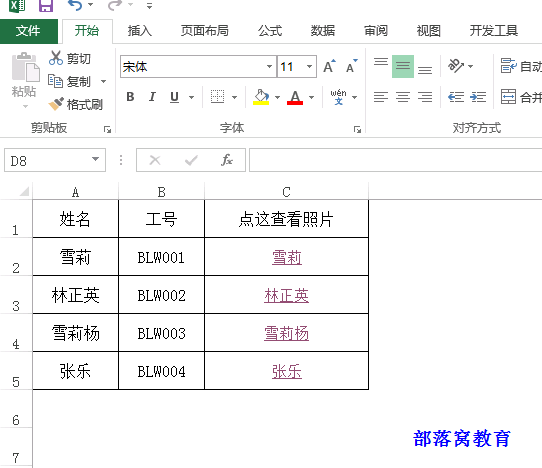
Task: Decrease indent
Action: pyautogui.click(x=456, y=97)
